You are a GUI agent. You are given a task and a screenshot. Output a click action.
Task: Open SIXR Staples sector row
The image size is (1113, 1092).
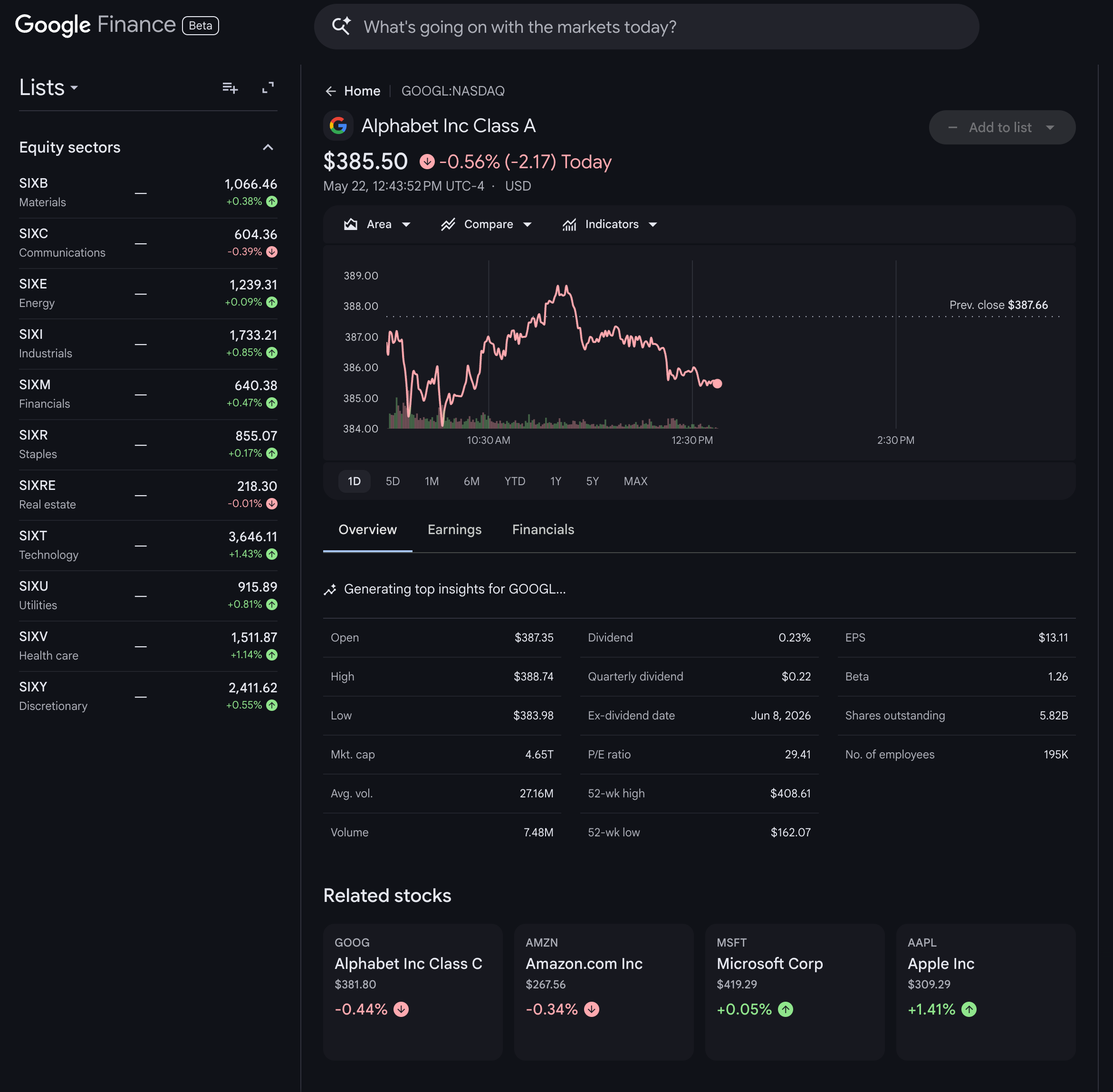click(x=148, y=445)
